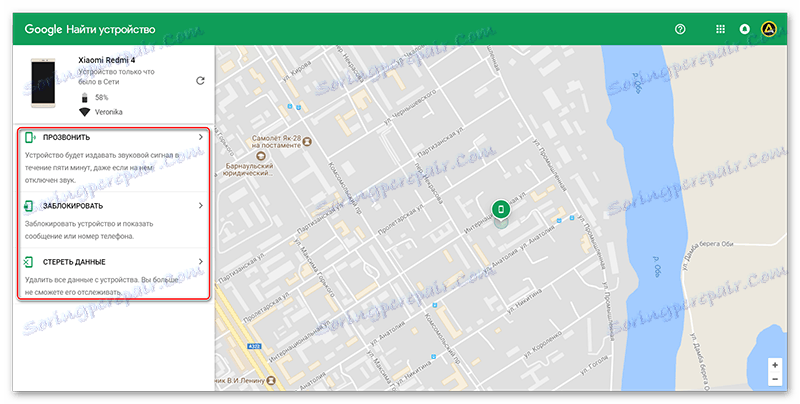Viewport: 800px width, 404px height.
Task: Expand the СТЕРЕТЬ ДАННЫЕ option chevron
Action: coord(201,262)
